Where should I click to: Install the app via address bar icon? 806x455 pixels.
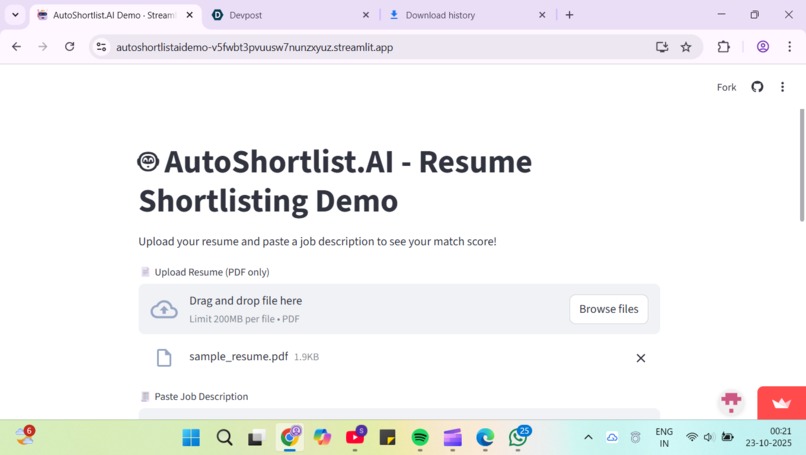pyautogui.click(x=662, y=47)
